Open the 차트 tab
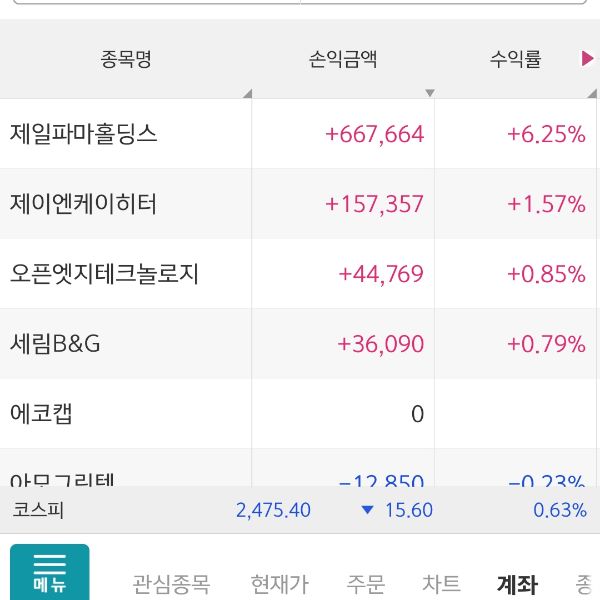This screenshot has height=600, width=600. (x=441, y=584)
